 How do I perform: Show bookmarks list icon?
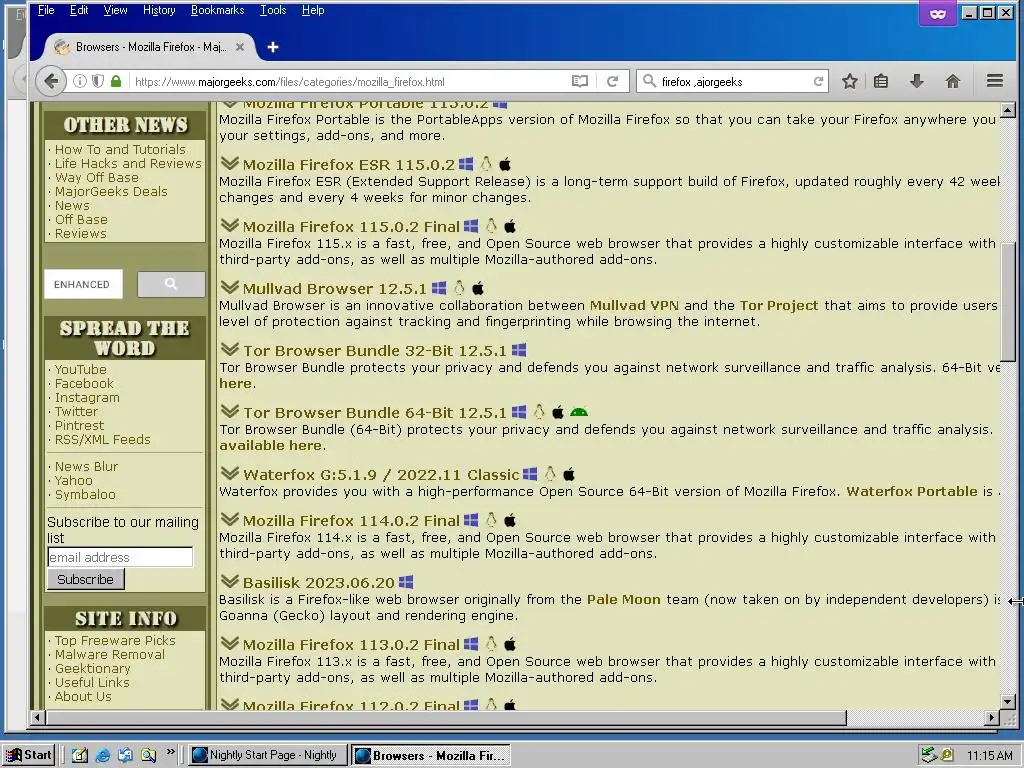[881, 82]
